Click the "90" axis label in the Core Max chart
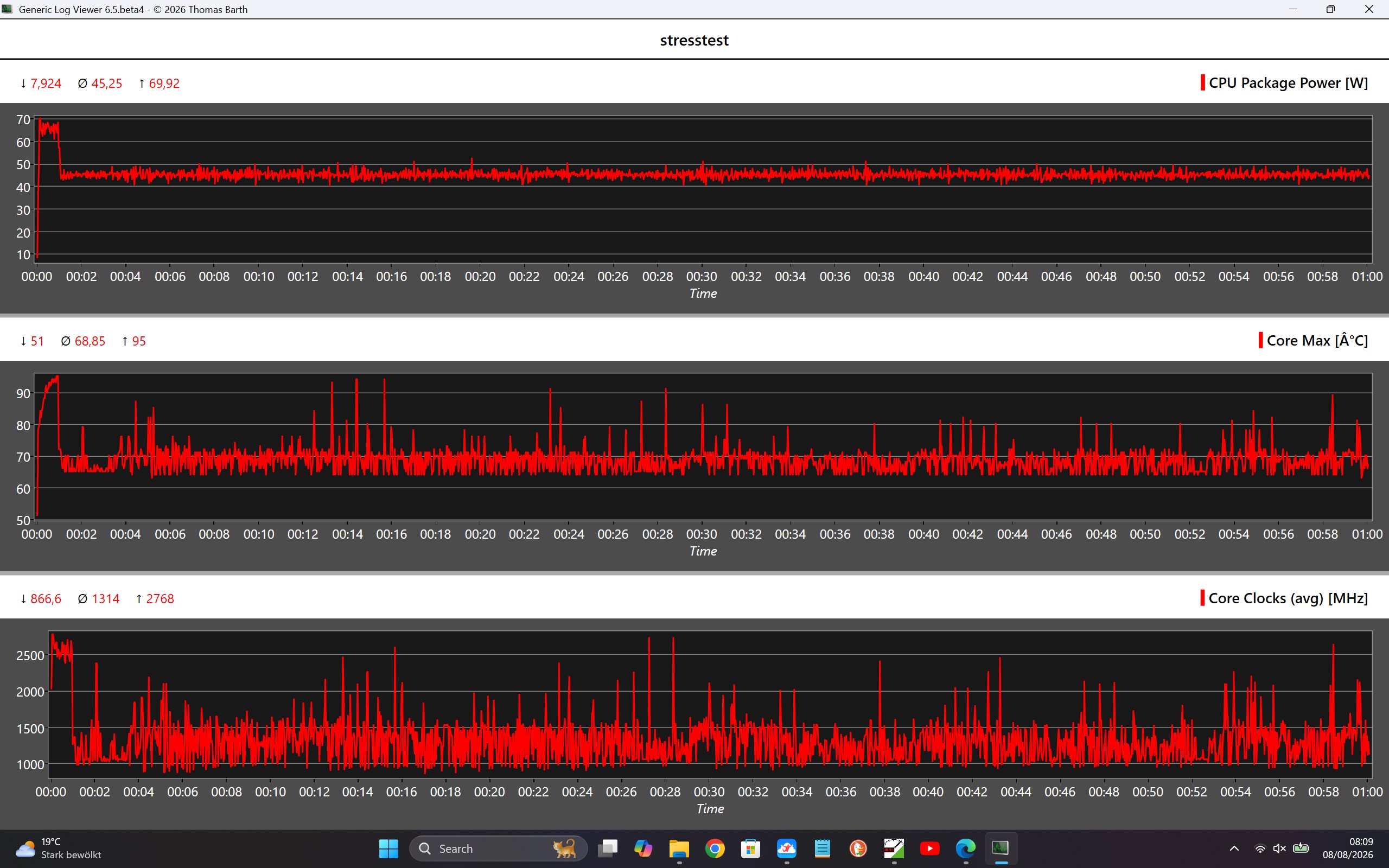This screenshot has width=1389, height=868. click(23, 394)
